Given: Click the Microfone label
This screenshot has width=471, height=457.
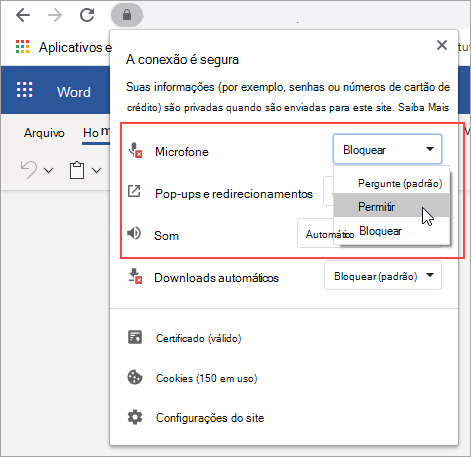Looking at the screenshot, I should click(x=182, y=152).
